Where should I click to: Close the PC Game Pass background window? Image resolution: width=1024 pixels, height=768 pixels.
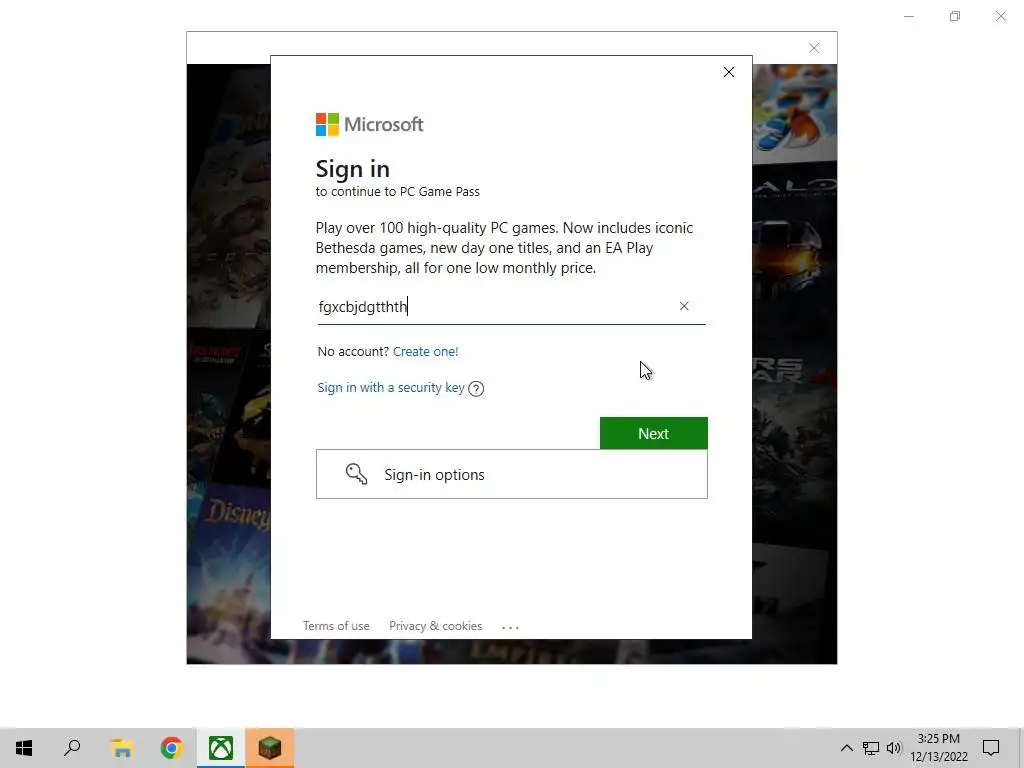coord(814,48)
